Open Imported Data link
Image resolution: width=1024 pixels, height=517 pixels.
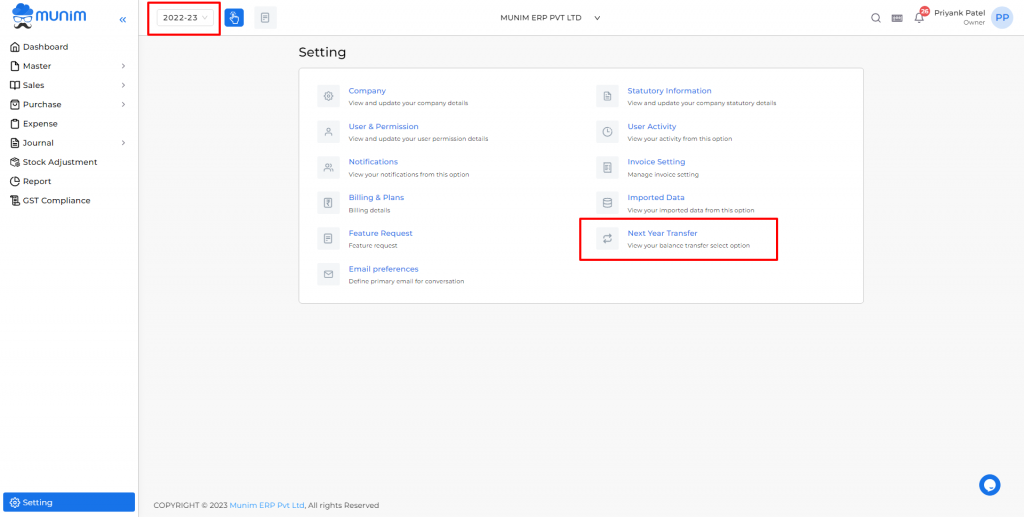tap(656, 198)
